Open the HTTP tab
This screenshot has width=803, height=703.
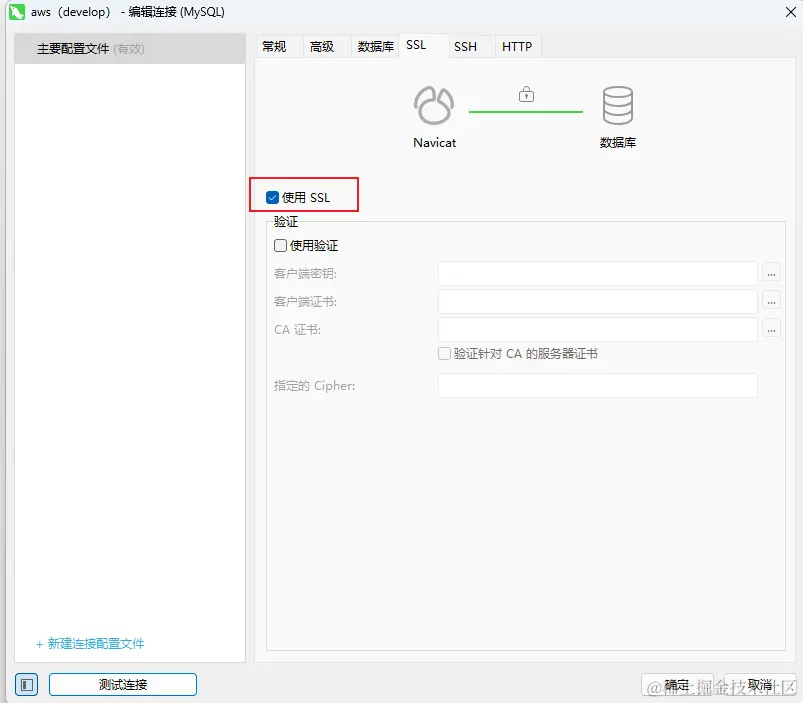tap(517, 47)
